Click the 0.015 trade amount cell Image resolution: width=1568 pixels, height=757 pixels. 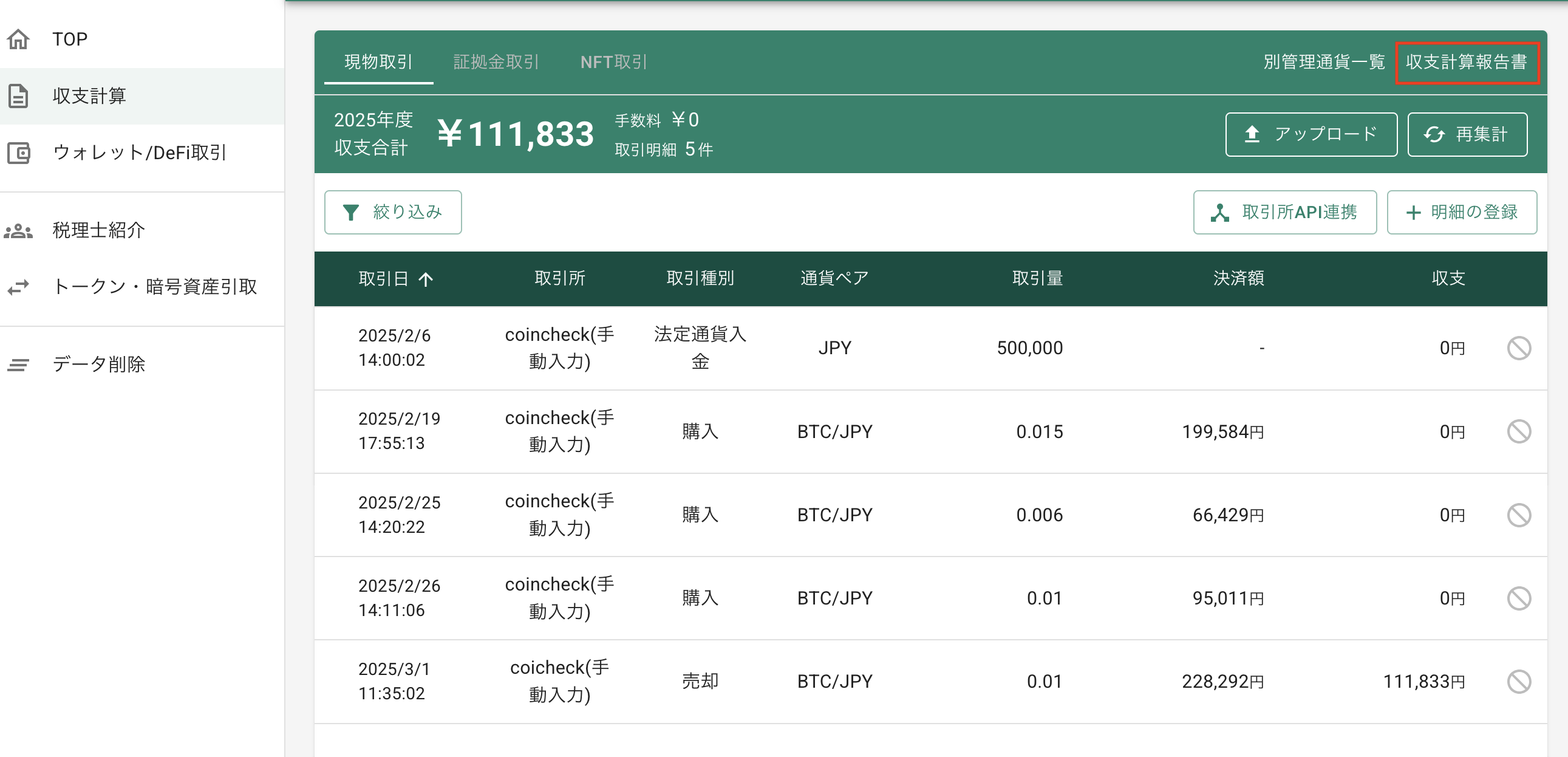point(1040,432)
